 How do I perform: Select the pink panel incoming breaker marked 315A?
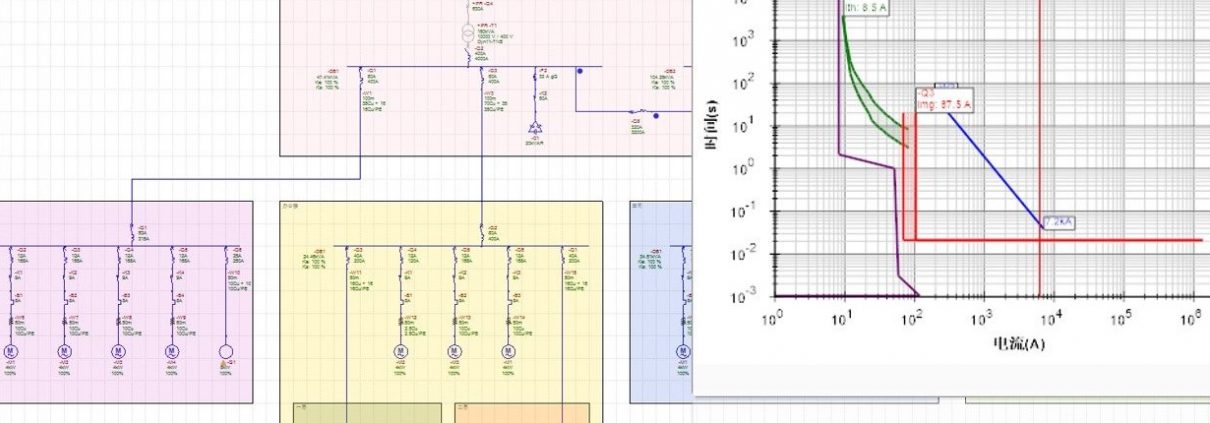click(x=131, y=234)
